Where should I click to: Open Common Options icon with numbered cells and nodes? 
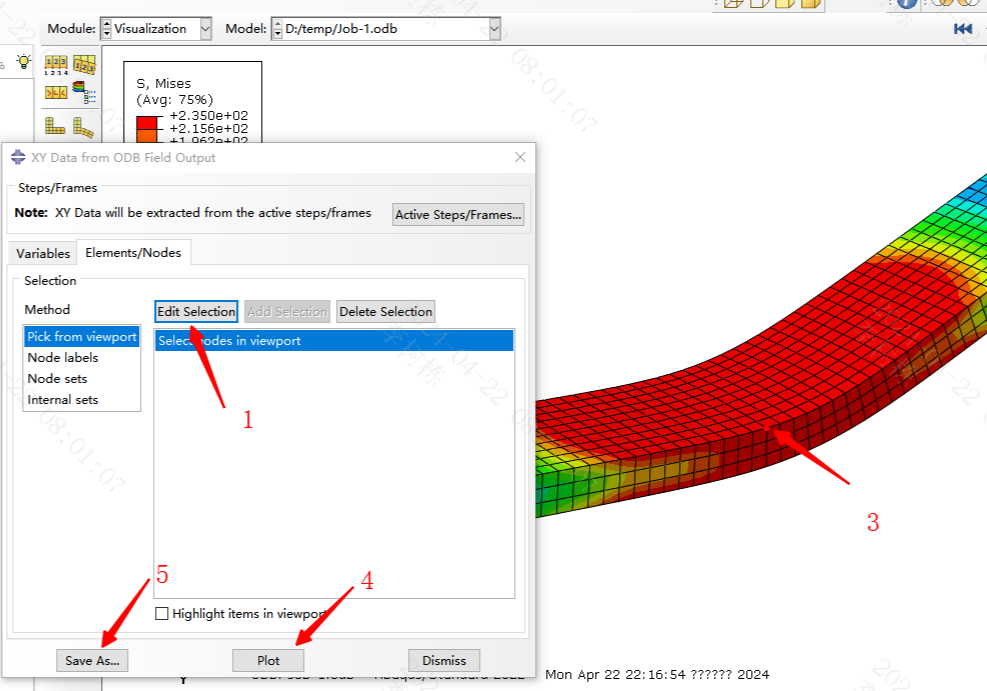56,65
